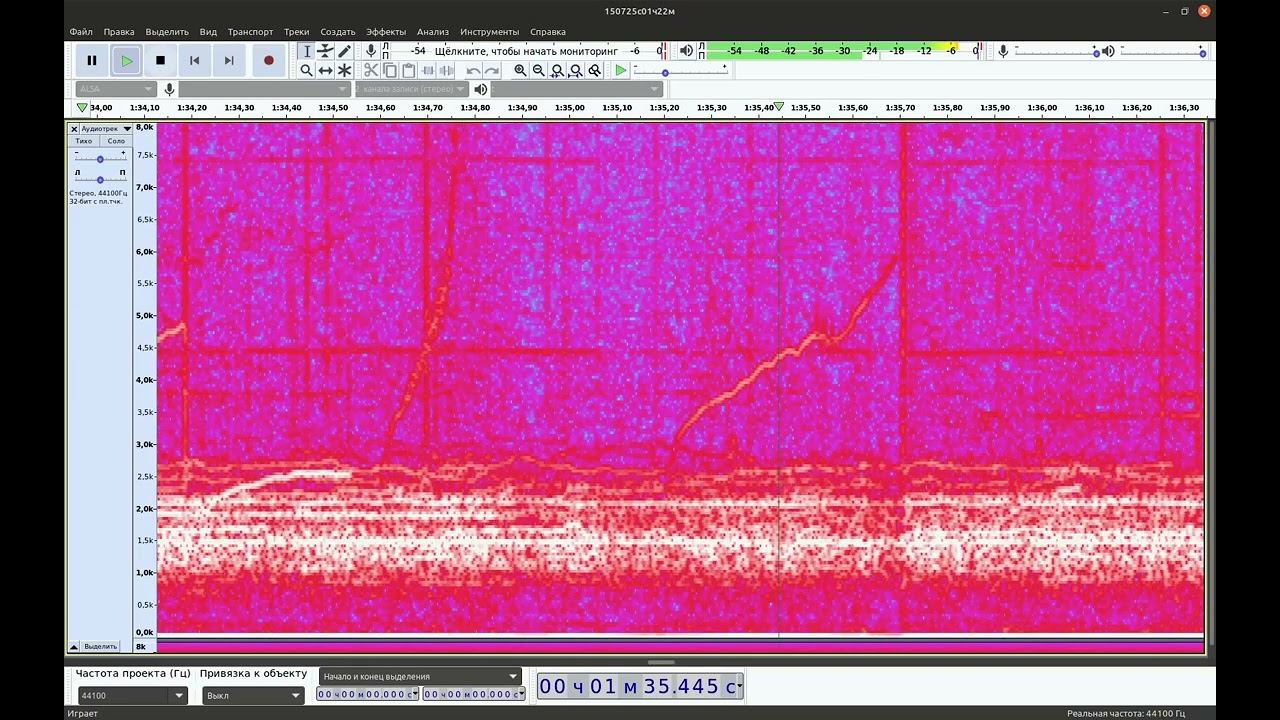Open the Файл menu

point(81,32)
